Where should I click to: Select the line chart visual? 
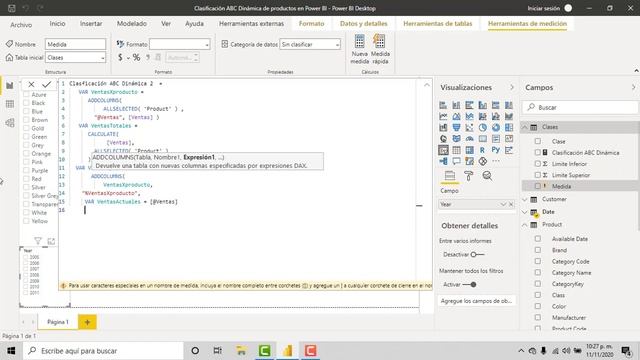pyautogui.click(x=443, y=116)
